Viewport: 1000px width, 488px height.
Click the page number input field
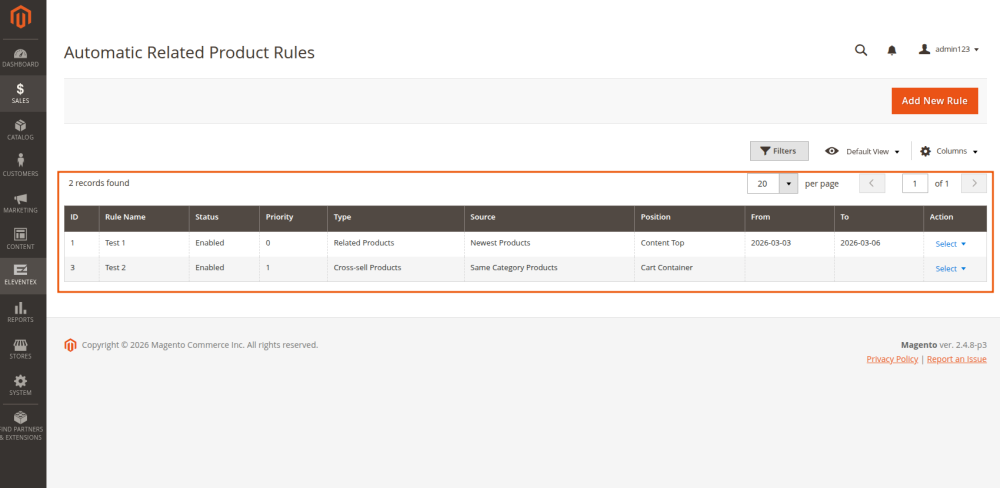pos(914,184)
